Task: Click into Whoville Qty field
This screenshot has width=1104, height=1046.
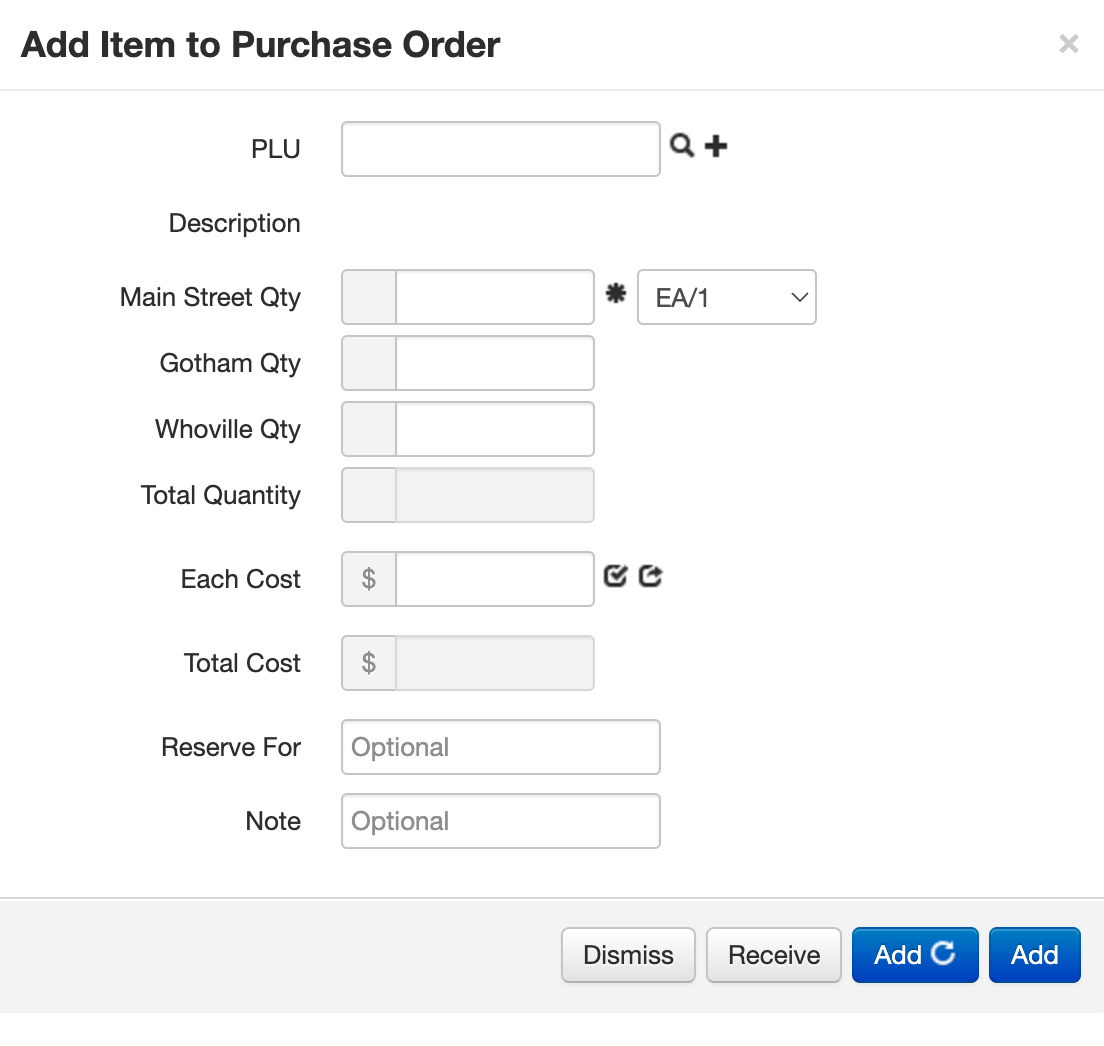Action: (x=494, y=429)
